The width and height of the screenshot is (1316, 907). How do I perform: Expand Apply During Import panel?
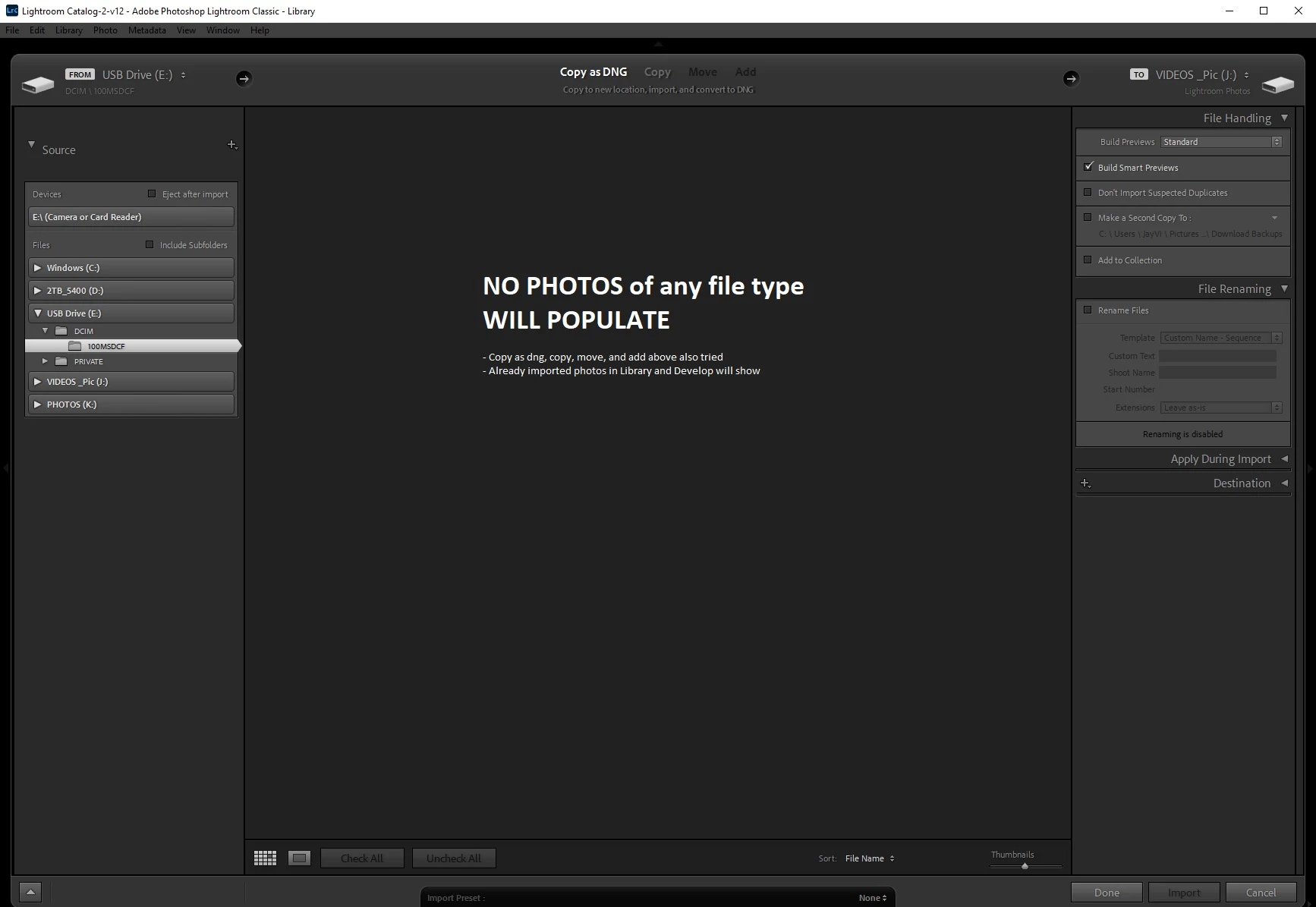[1284, 458]
